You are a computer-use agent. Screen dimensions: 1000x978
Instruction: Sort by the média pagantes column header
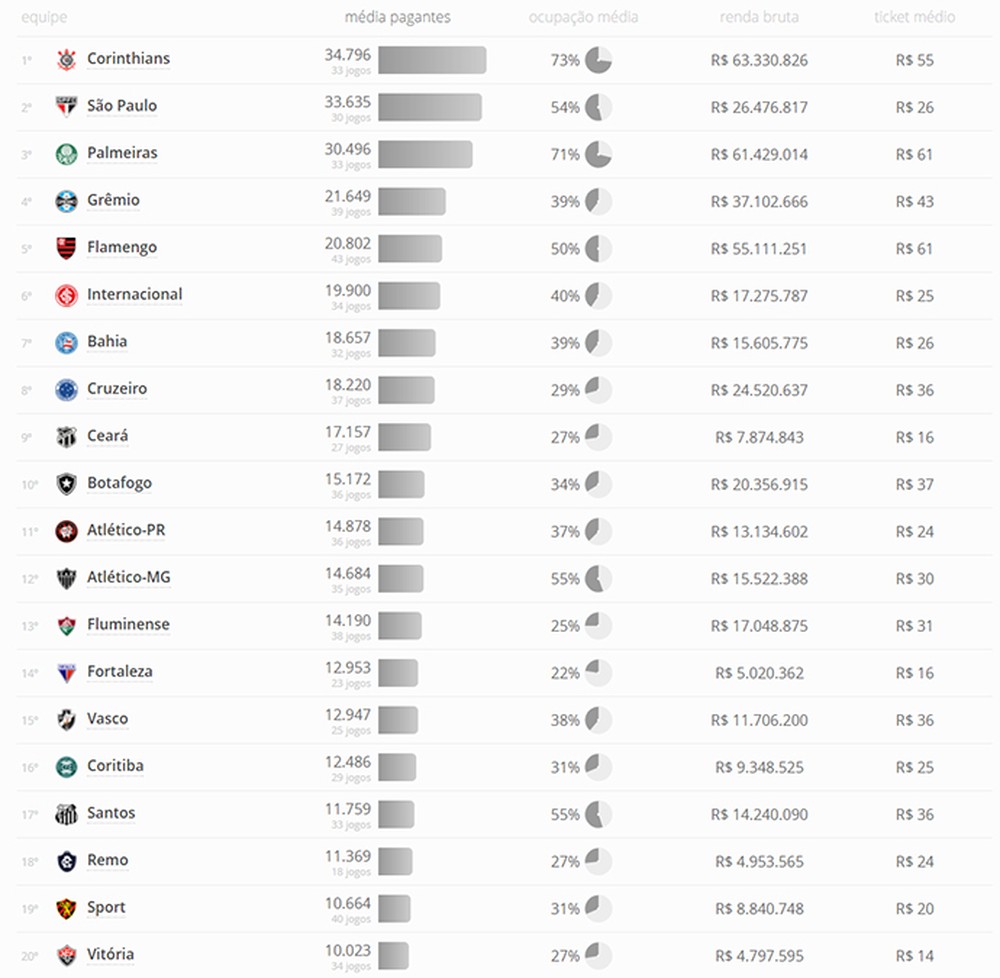397,17
